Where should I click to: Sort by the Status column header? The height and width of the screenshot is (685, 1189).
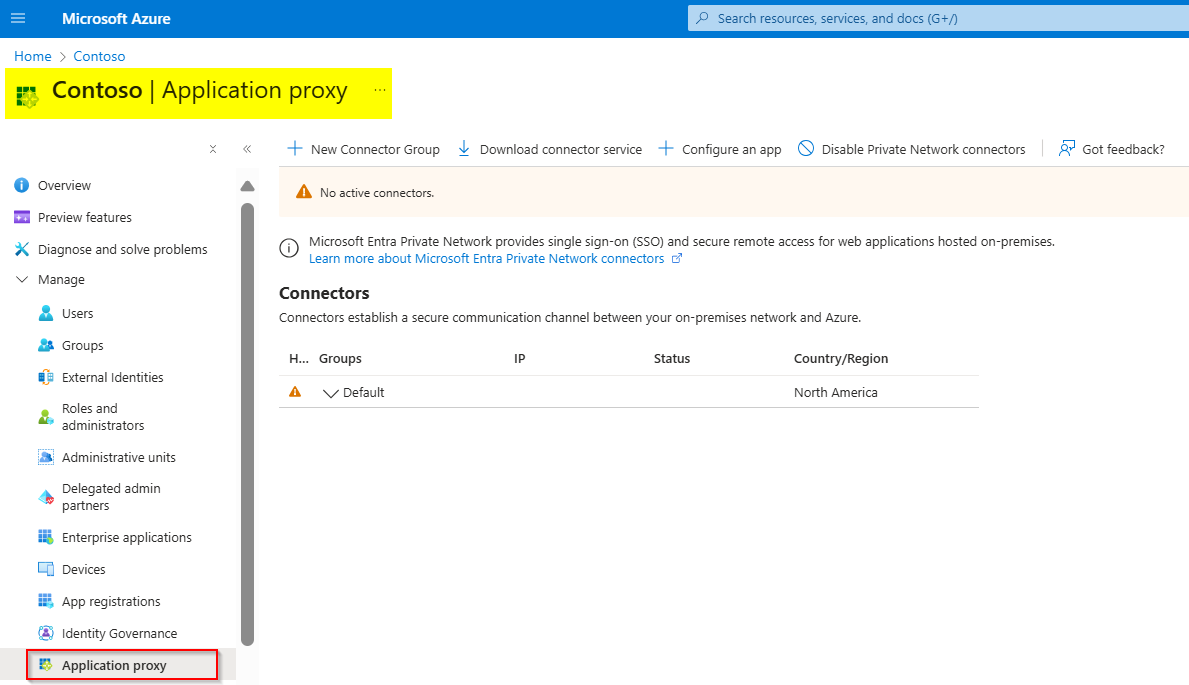(x=672, y=359)
